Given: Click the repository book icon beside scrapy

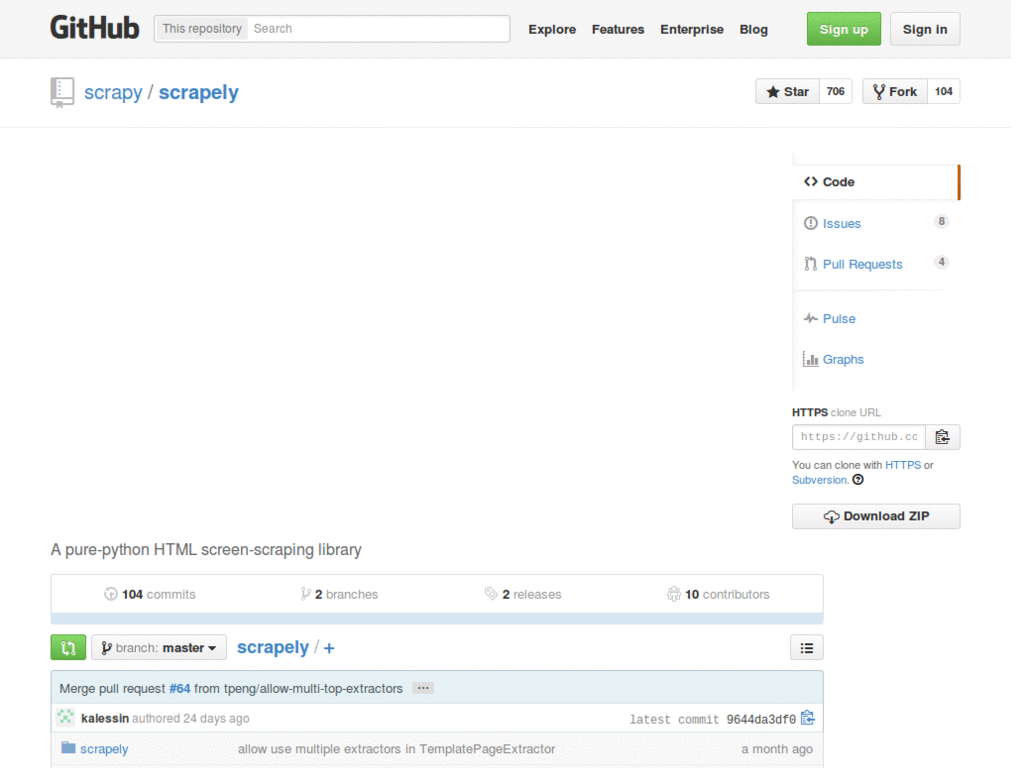Looking at the screenshot, I should click(x=62, y=92).
